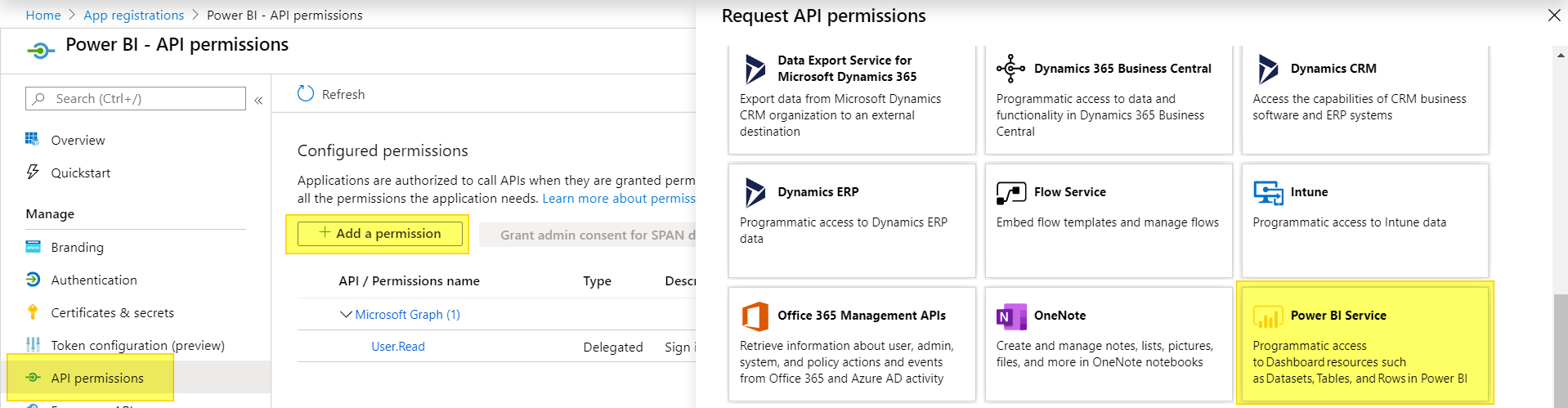
Task: Navigate to App registrations breadcrumb
Action: tap(134, 15)
